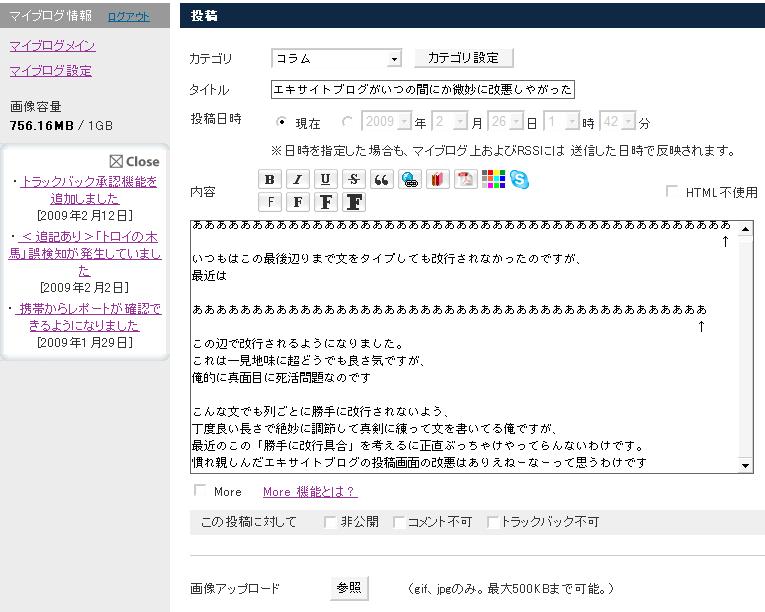Open the トロイの木馬 誤検知 news link
Image resolution: width=765 pixels, height=612 pixels.
pos(85,253)
